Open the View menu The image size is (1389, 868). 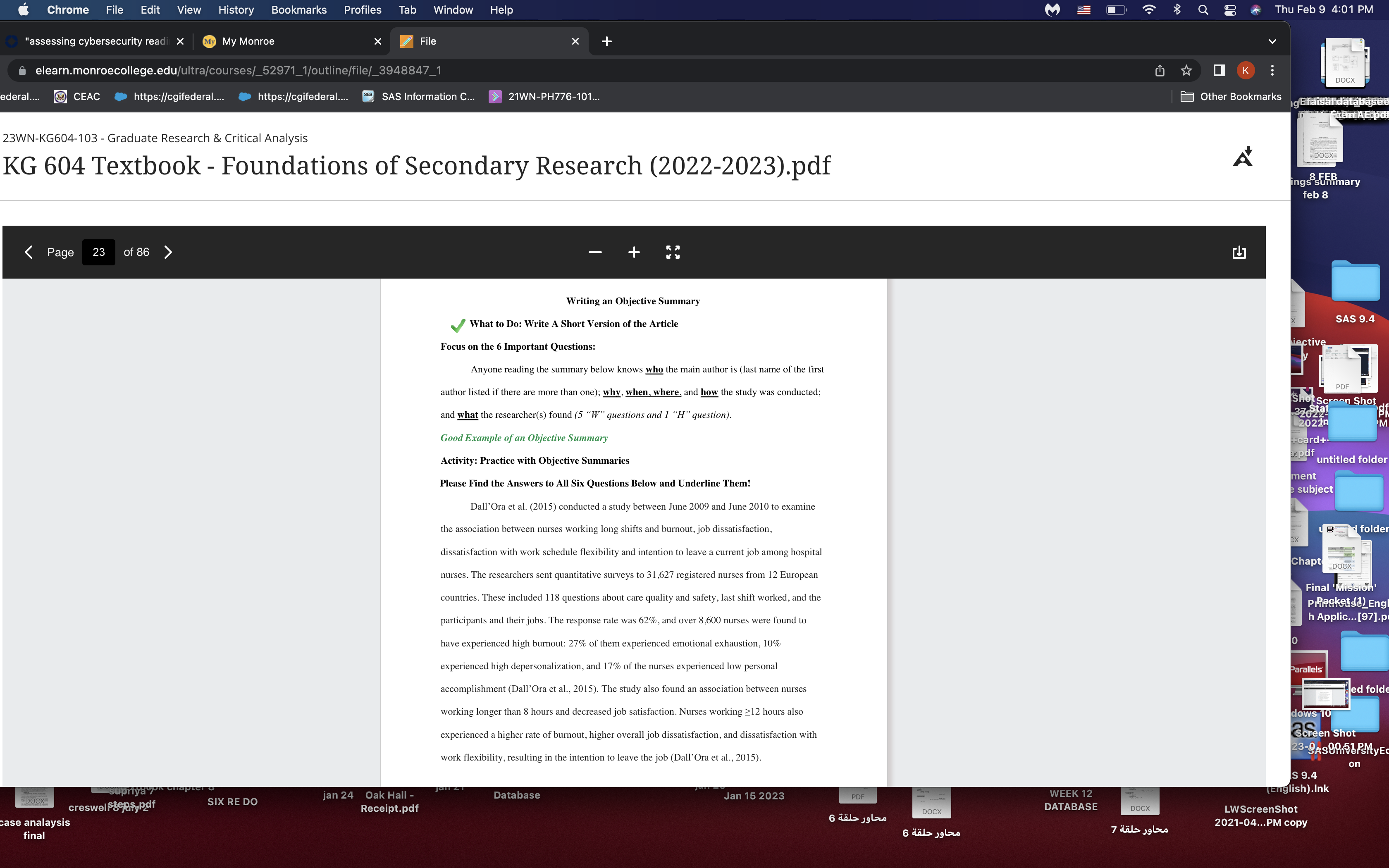pos(189,10)
